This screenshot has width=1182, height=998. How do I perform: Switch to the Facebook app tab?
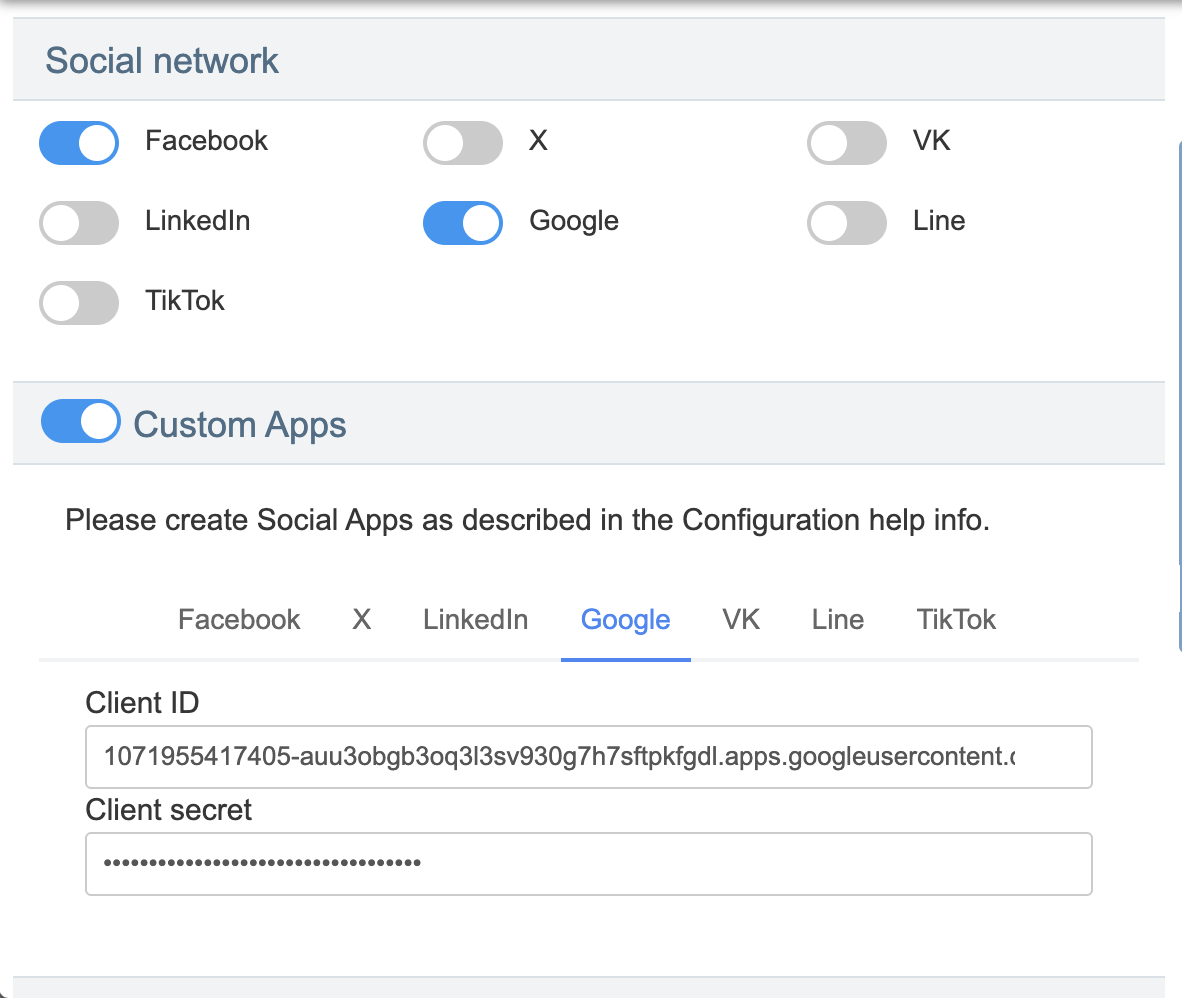click(239, 619)
